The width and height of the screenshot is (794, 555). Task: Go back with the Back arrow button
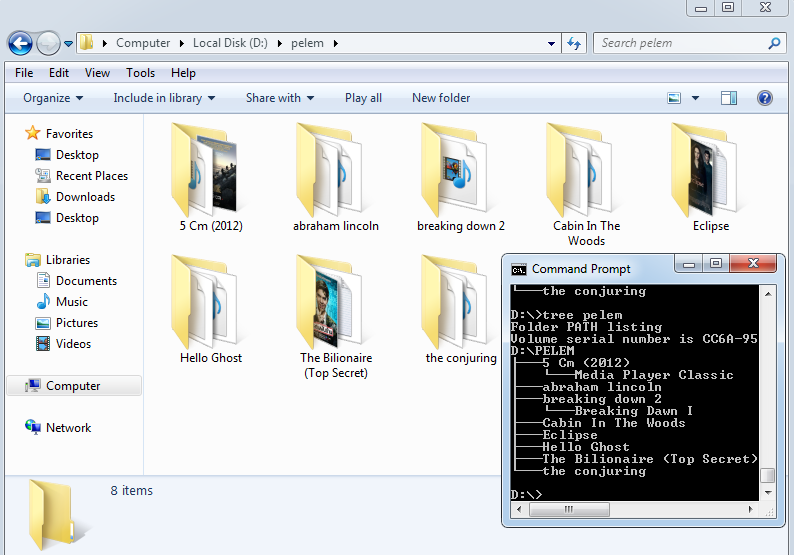(x=20, y=44)
